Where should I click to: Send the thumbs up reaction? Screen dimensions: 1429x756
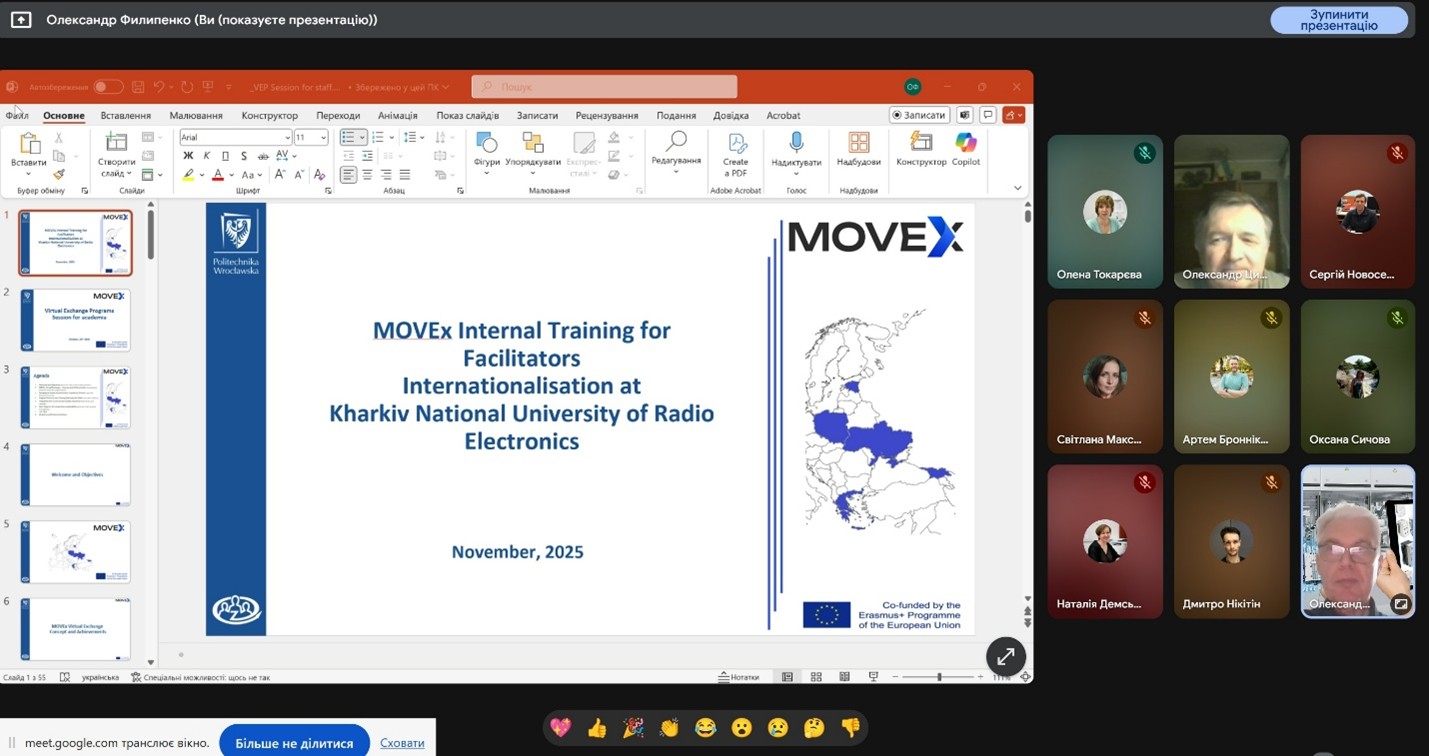click(597, 728)
